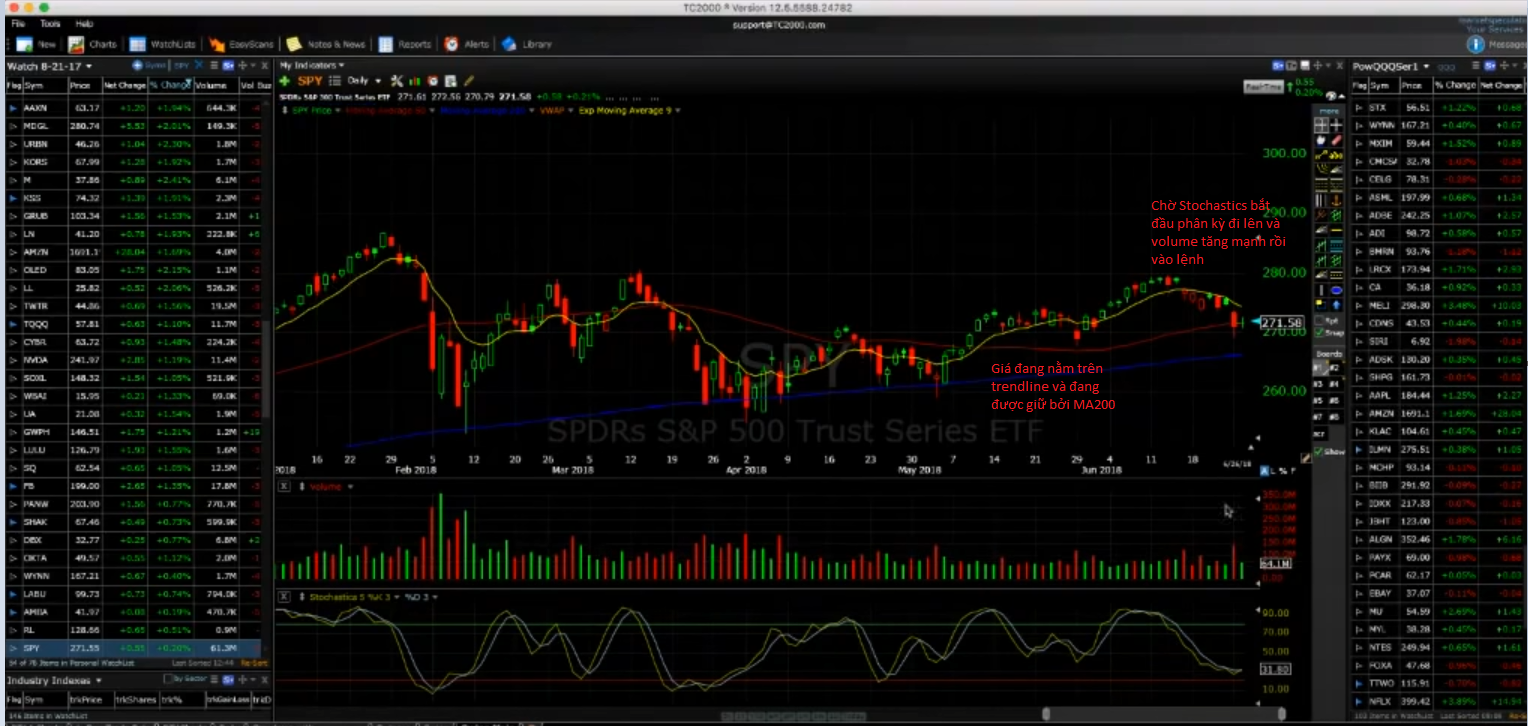This screenshot has width=1528, height=726.
Task: Select the hand pan tool in drawing palette
Action: 1321,140
